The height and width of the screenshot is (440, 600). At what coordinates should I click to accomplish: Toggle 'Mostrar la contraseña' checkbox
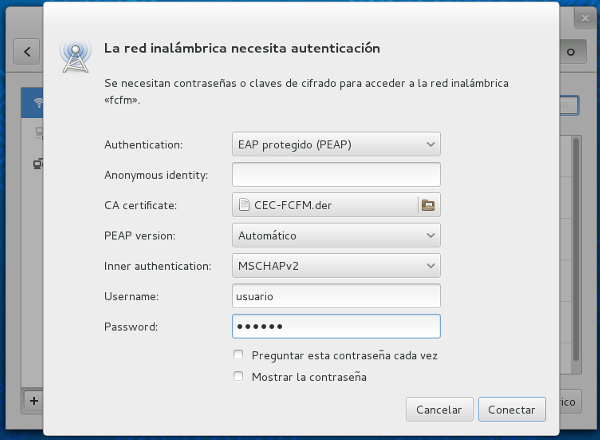(238, 377)
